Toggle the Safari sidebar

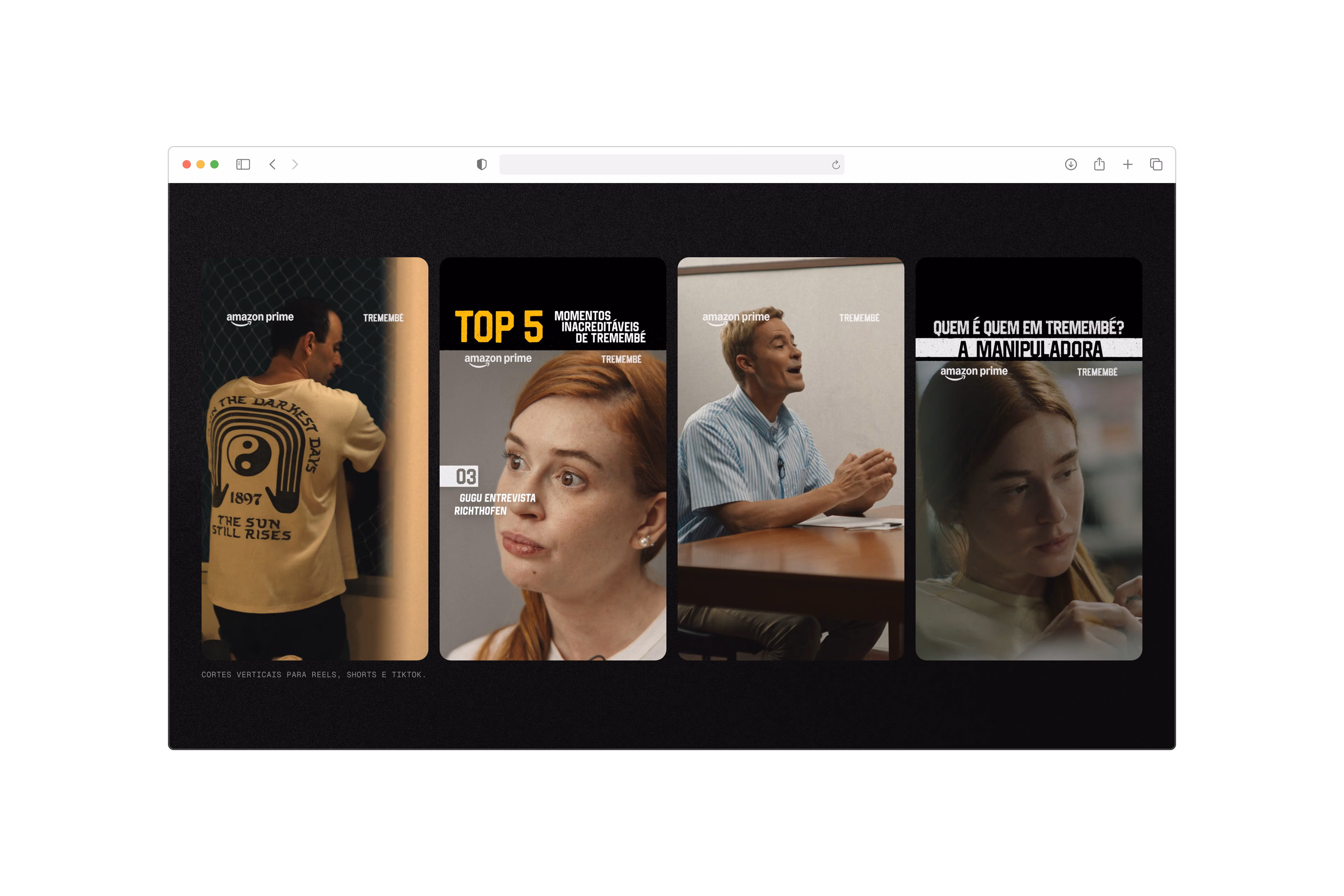243,164
